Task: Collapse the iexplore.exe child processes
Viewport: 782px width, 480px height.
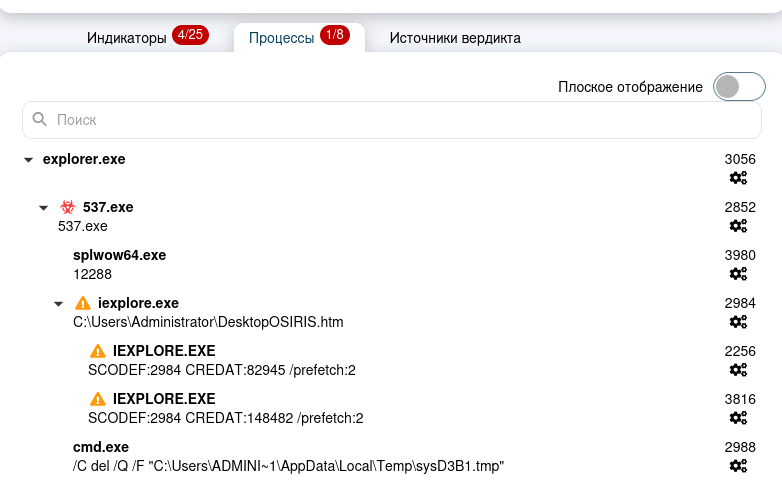Action: 59,304
